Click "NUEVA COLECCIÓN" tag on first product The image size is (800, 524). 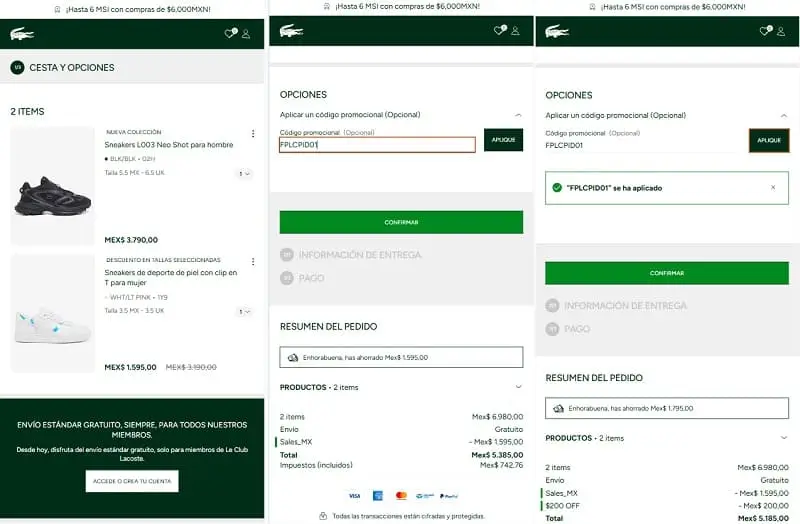point(134,132)
